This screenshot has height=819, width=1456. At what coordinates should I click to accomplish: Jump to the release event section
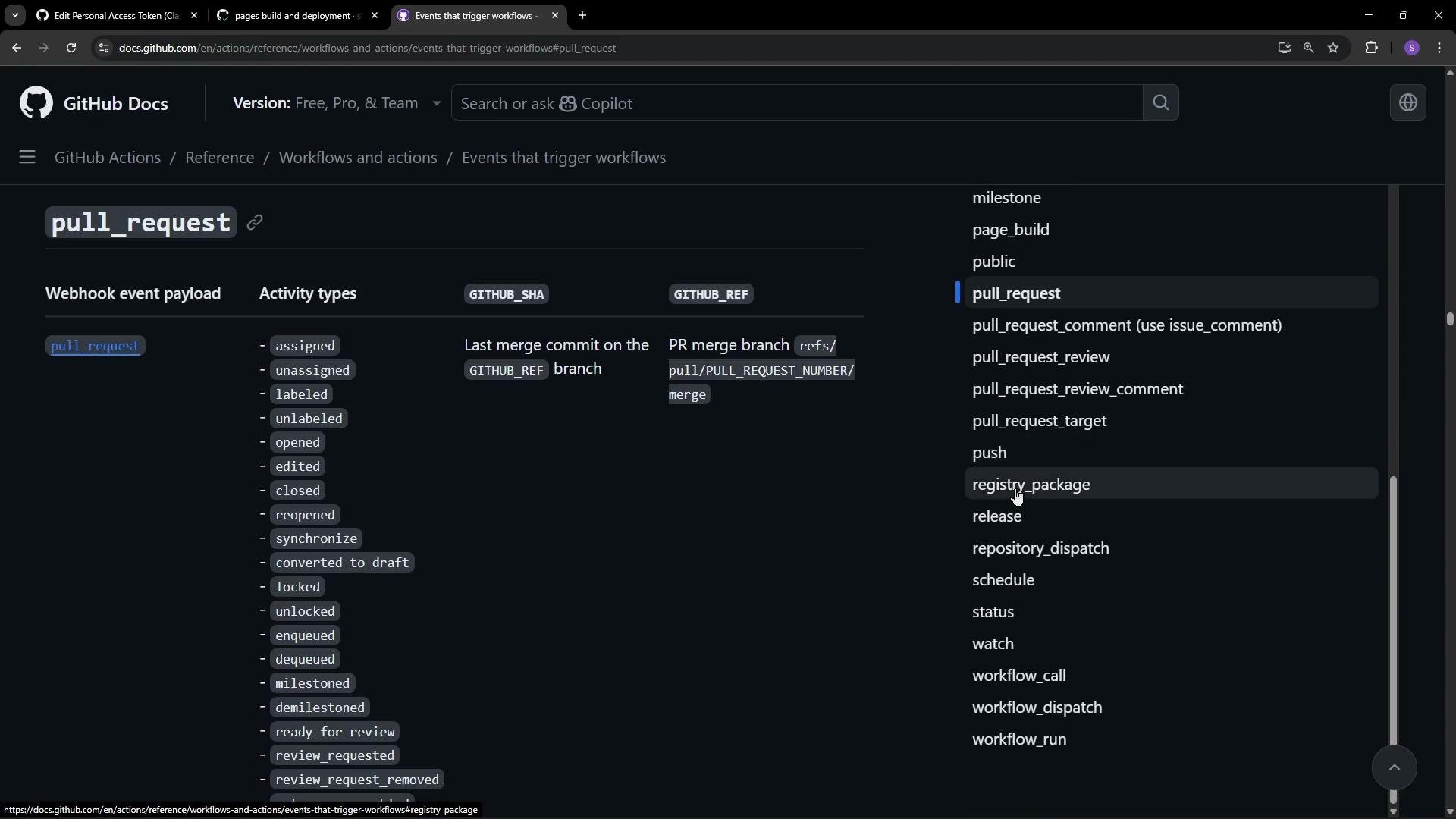pyautogui.click(x=996, y=516)
